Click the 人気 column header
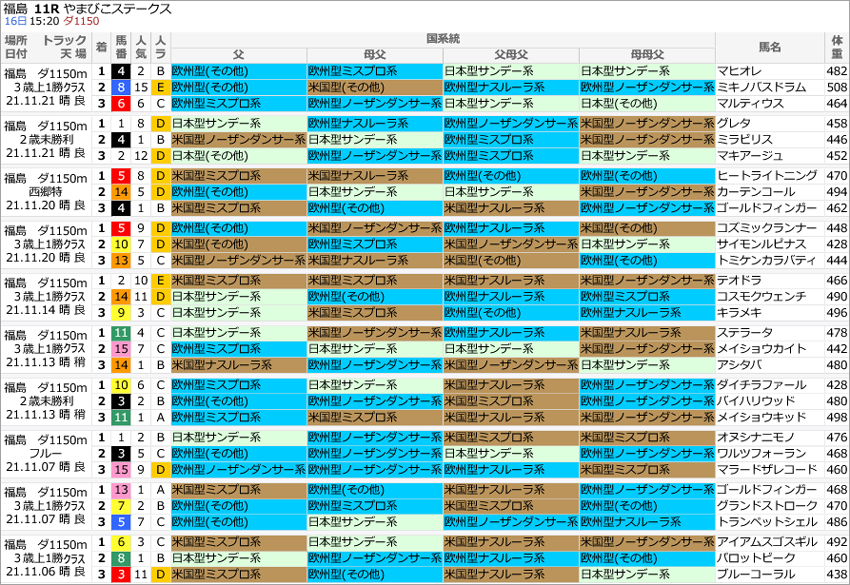 pyautogui.click(x=141, y=47)
